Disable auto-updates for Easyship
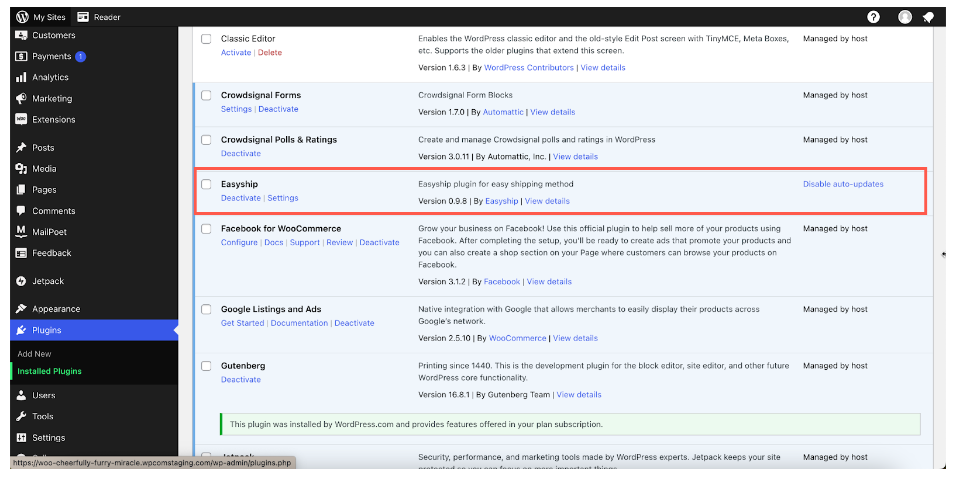The image size is (956, 483). [843, 184]
